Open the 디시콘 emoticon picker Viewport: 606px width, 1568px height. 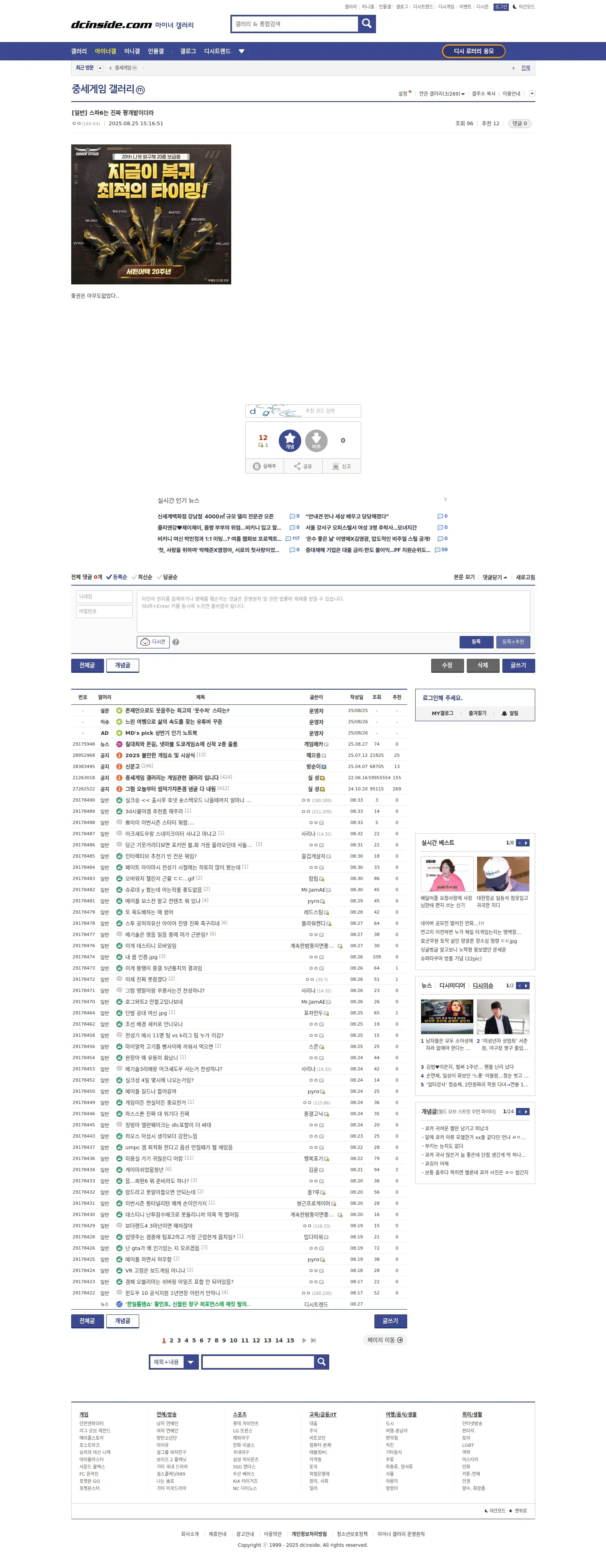153,642
